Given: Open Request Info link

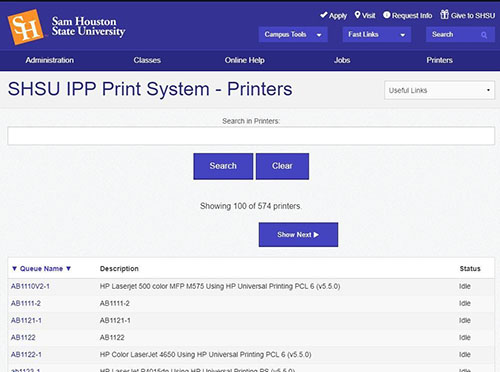Looking at the screenshot, I should (x=407, y=15).
